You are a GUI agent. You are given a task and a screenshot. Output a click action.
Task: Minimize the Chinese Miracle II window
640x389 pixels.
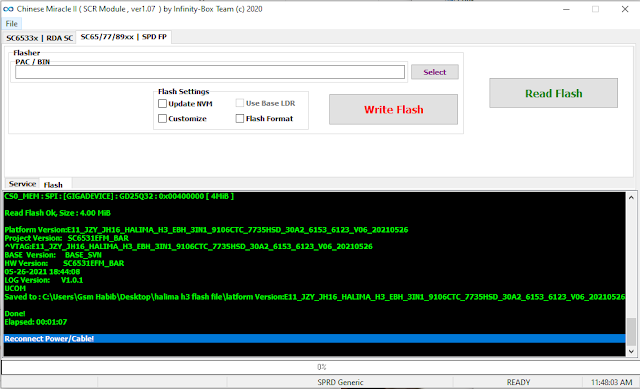[x=566, y=9]
